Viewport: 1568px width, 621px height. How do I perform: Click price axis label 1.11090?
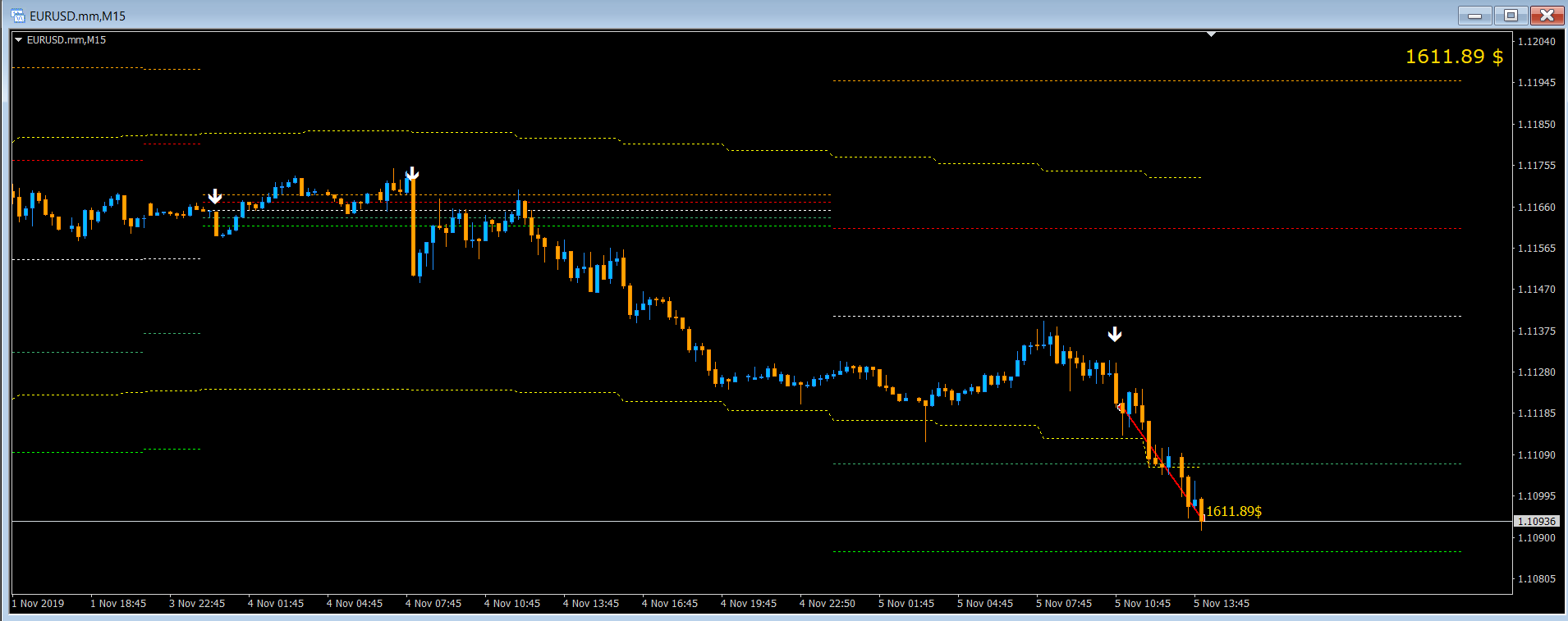pyautogui.click(x=1536, y=455)
